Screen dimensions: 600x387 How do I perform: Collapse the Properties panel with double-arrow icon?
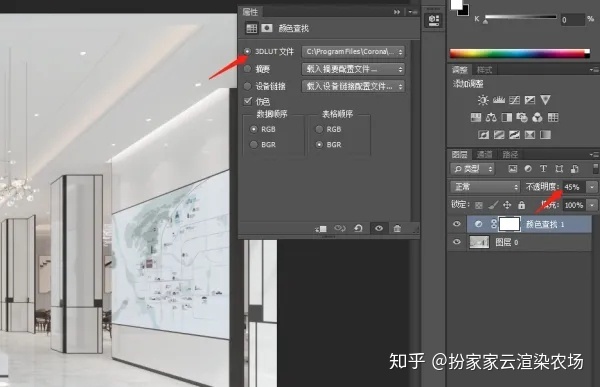click(397, 12)
